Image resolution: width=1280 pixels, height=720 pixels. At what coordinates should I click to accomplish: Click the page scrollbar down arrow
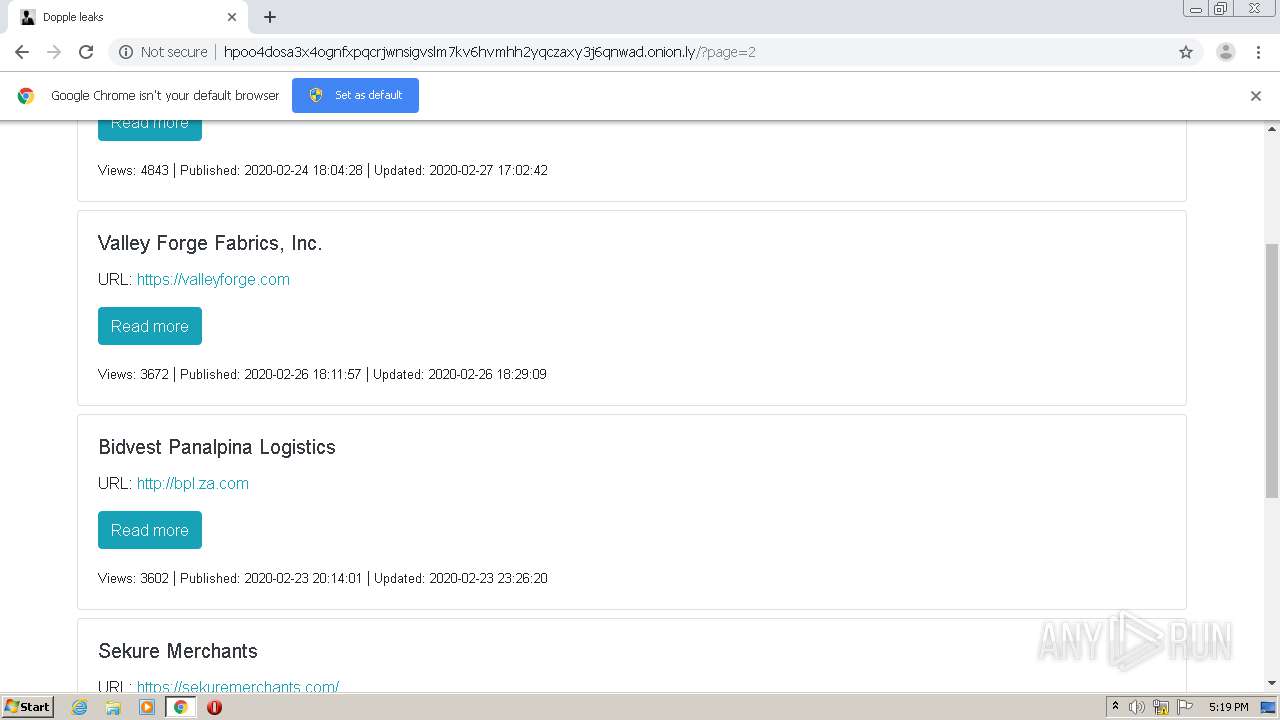1272,683
